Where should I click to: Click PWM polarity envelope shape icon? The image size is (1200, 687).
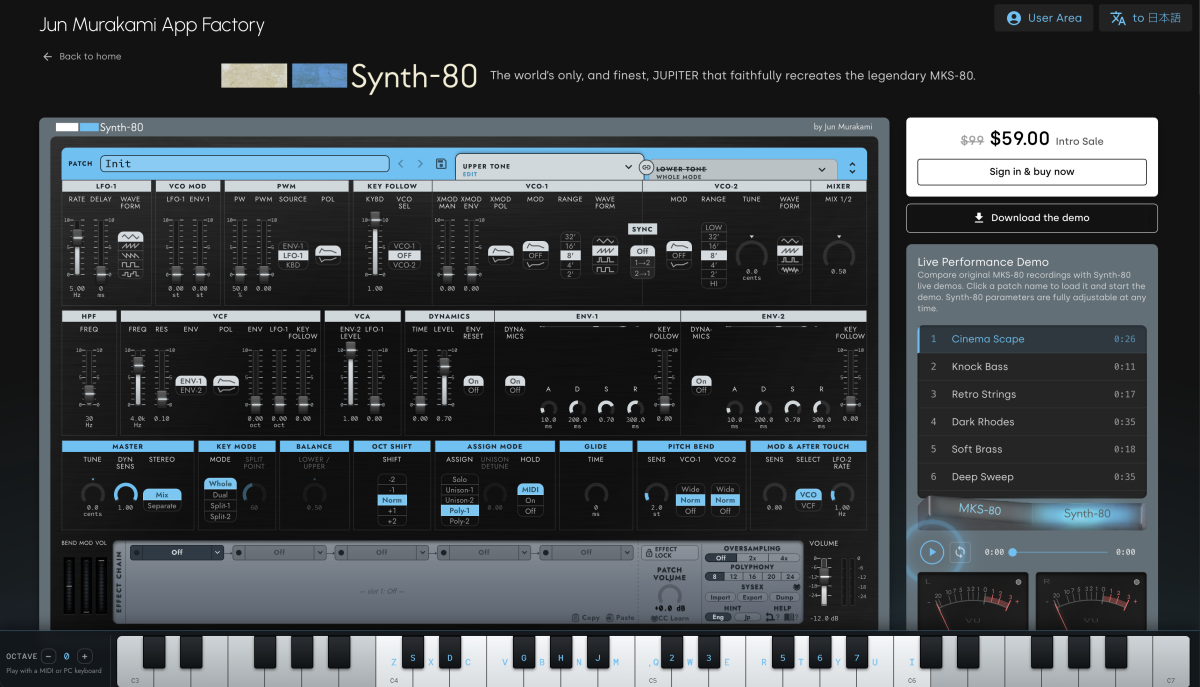pos(328,250)
